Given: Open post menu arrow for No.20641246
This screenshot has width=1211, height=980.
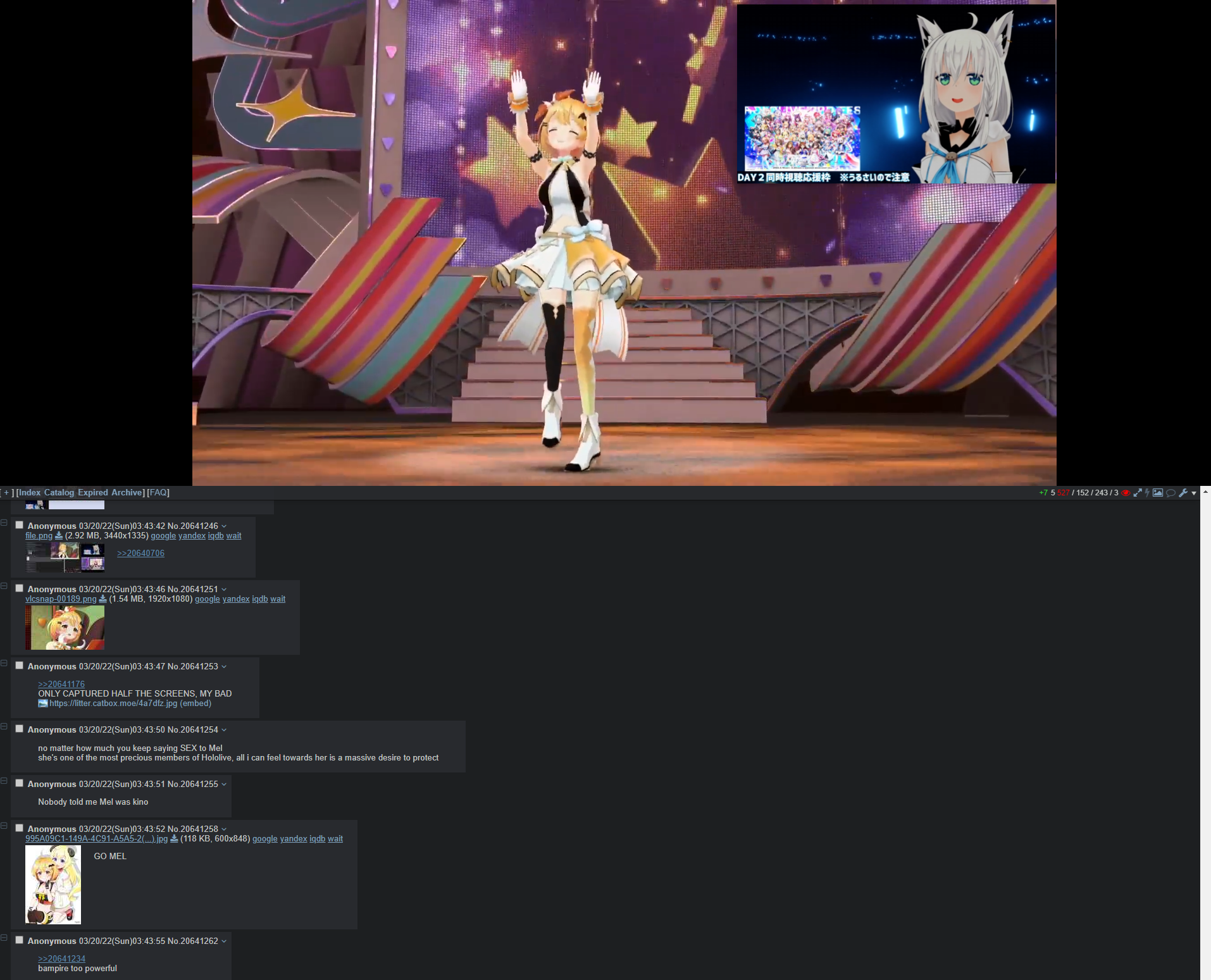Looking at the screenshot, I should click(224, 526).
